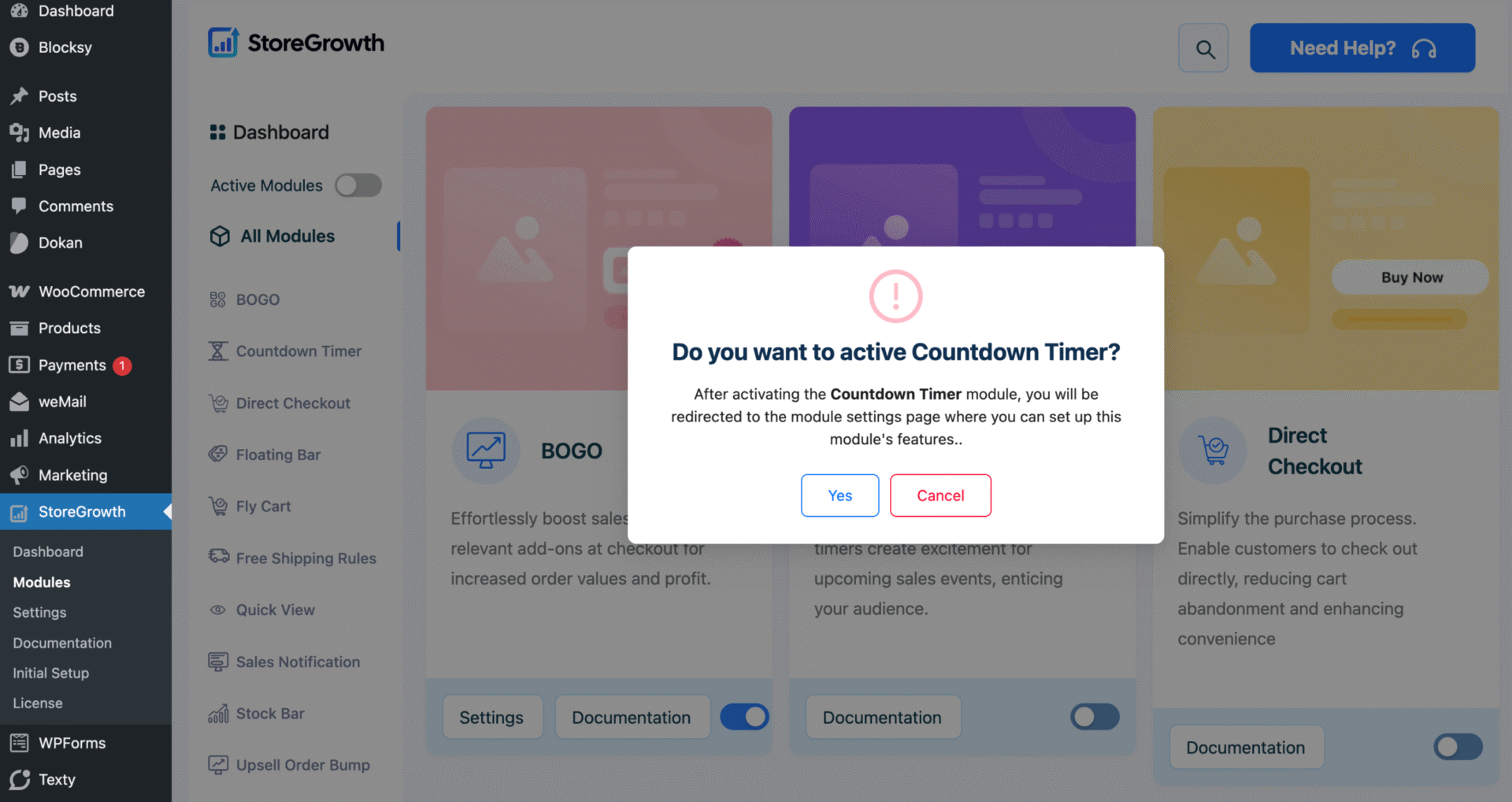This screenshot has width=1512, height=802.
Task: Confirm activation by clicking Yes
Action: click(839, 496)
